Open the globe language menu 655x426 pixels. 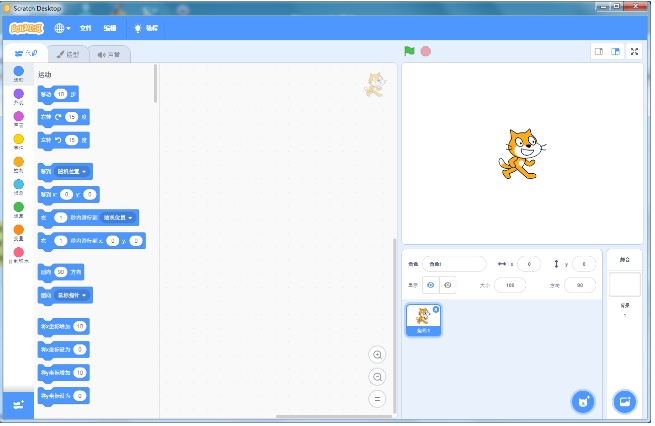(x=62, y=28)
